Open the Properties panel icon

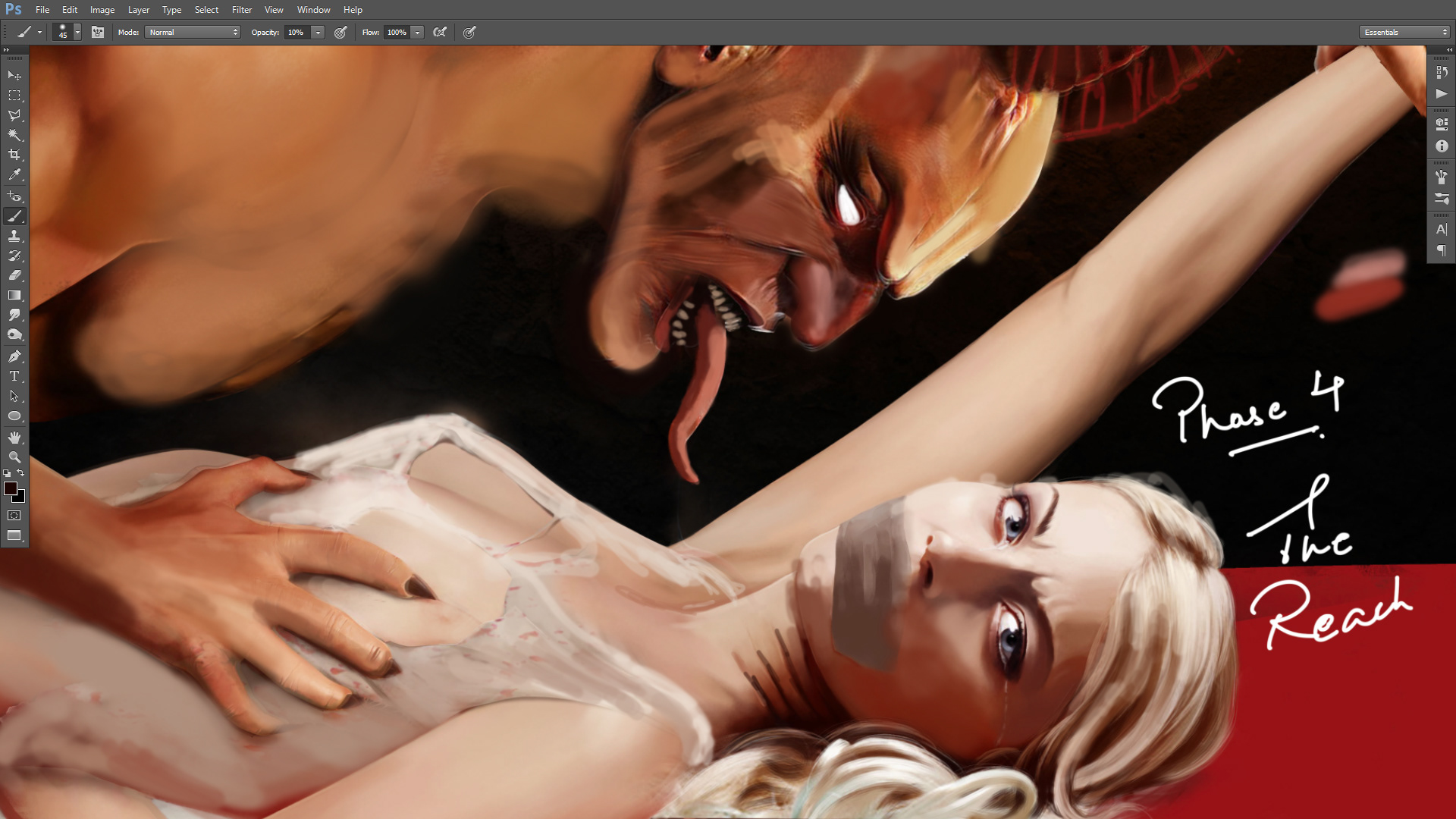[1442, 124]
